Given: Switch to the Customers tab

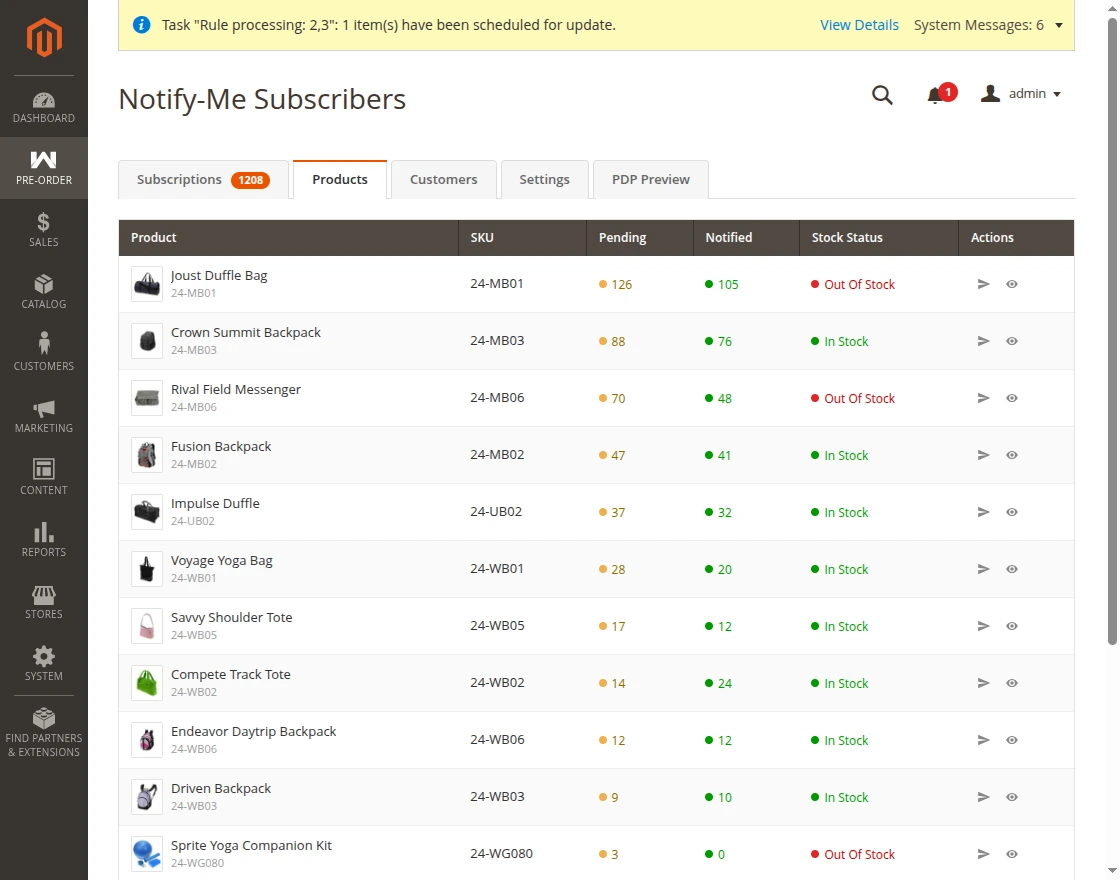Looking at the screenshot, I should tap(444, 179).
